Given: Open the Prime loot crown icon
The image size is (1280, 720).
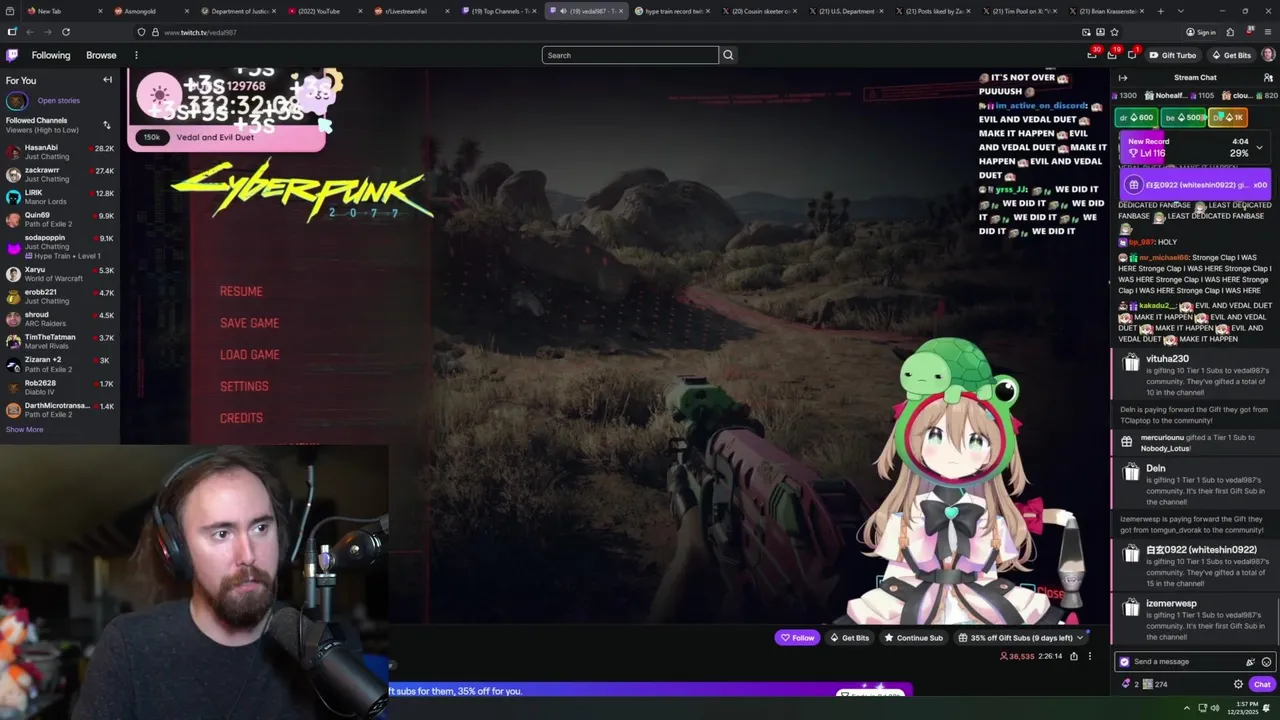Looking at the screenshot, I should (x=1092, y=55).
